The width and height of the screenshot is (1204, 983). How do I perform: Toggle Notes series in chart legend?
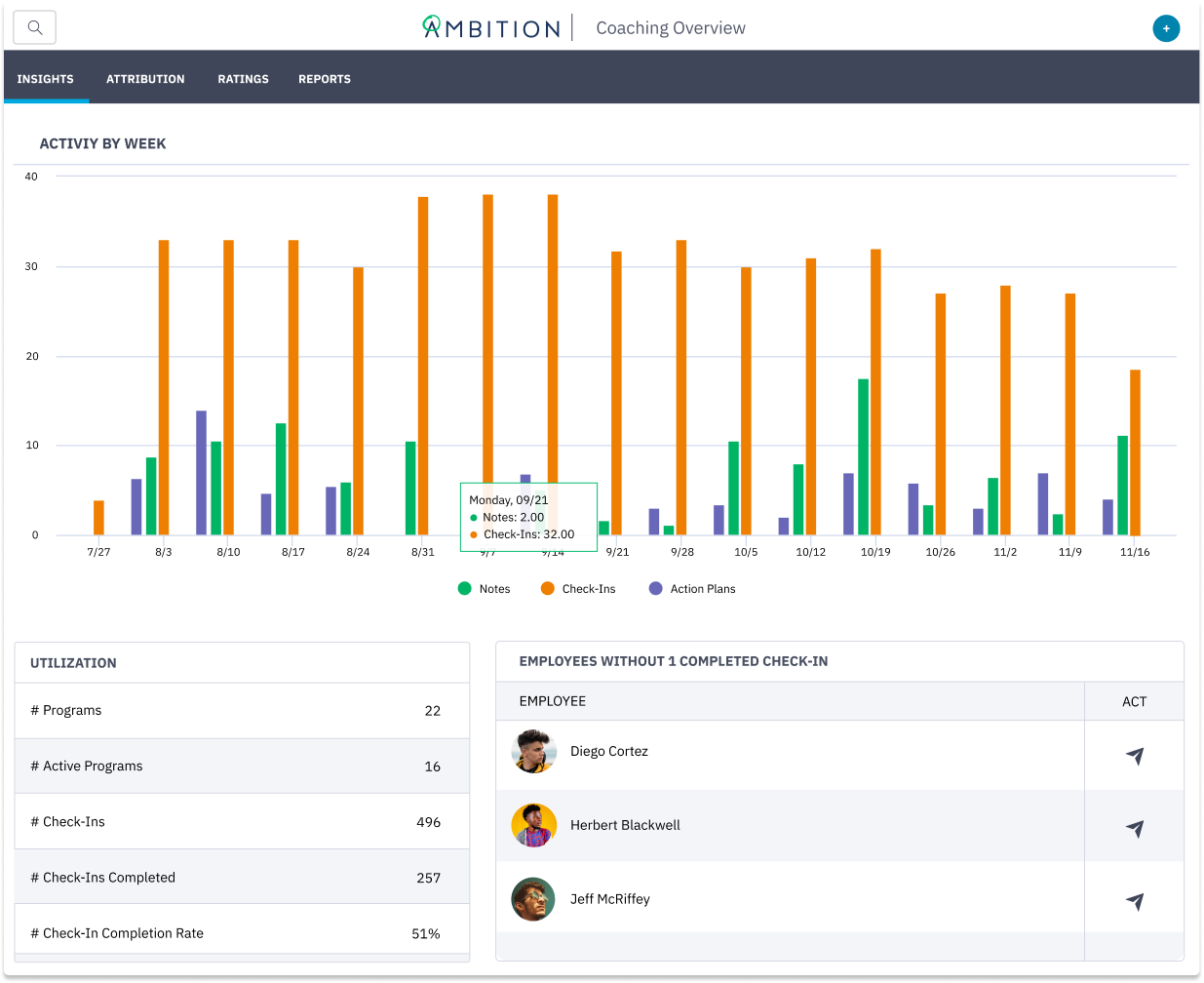point(485,589)
